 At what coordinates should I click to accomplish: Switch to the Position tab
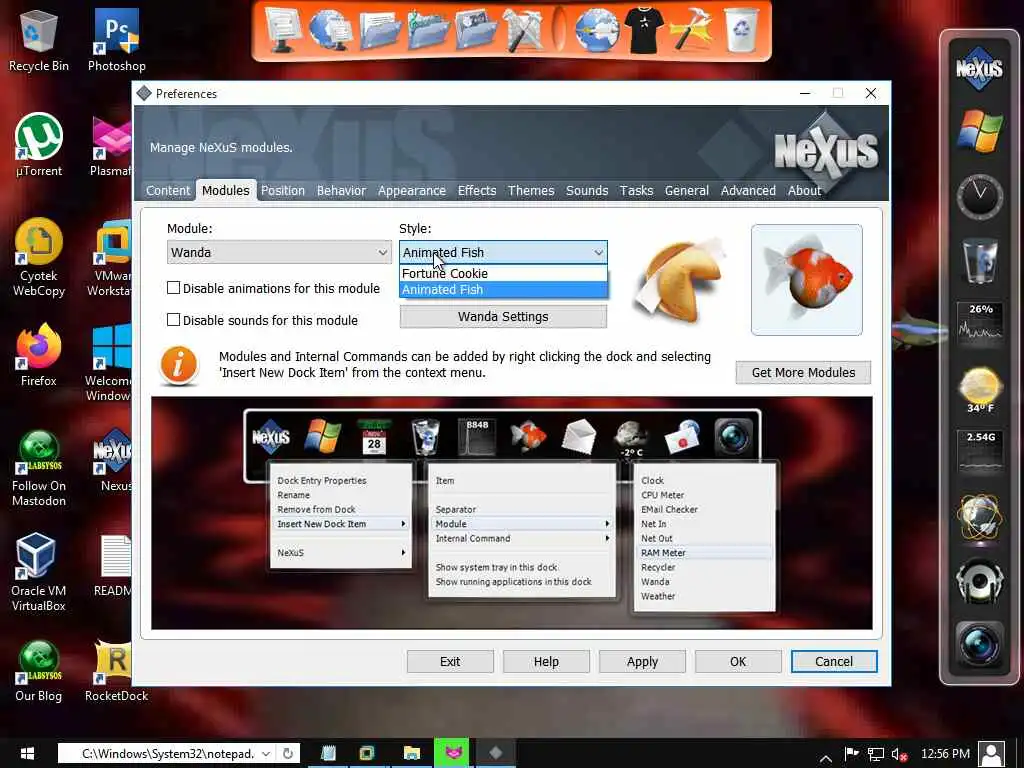[283, 190]
